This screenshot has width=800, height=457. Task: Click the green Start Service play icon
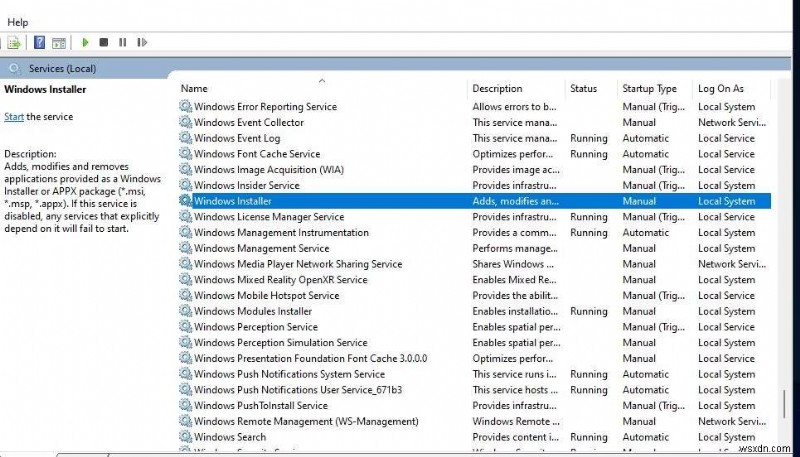click(85, 42)
